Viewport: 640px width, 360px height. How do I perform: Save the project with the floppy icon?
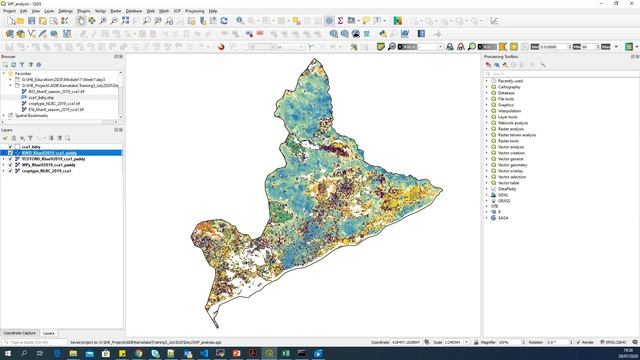31,21
